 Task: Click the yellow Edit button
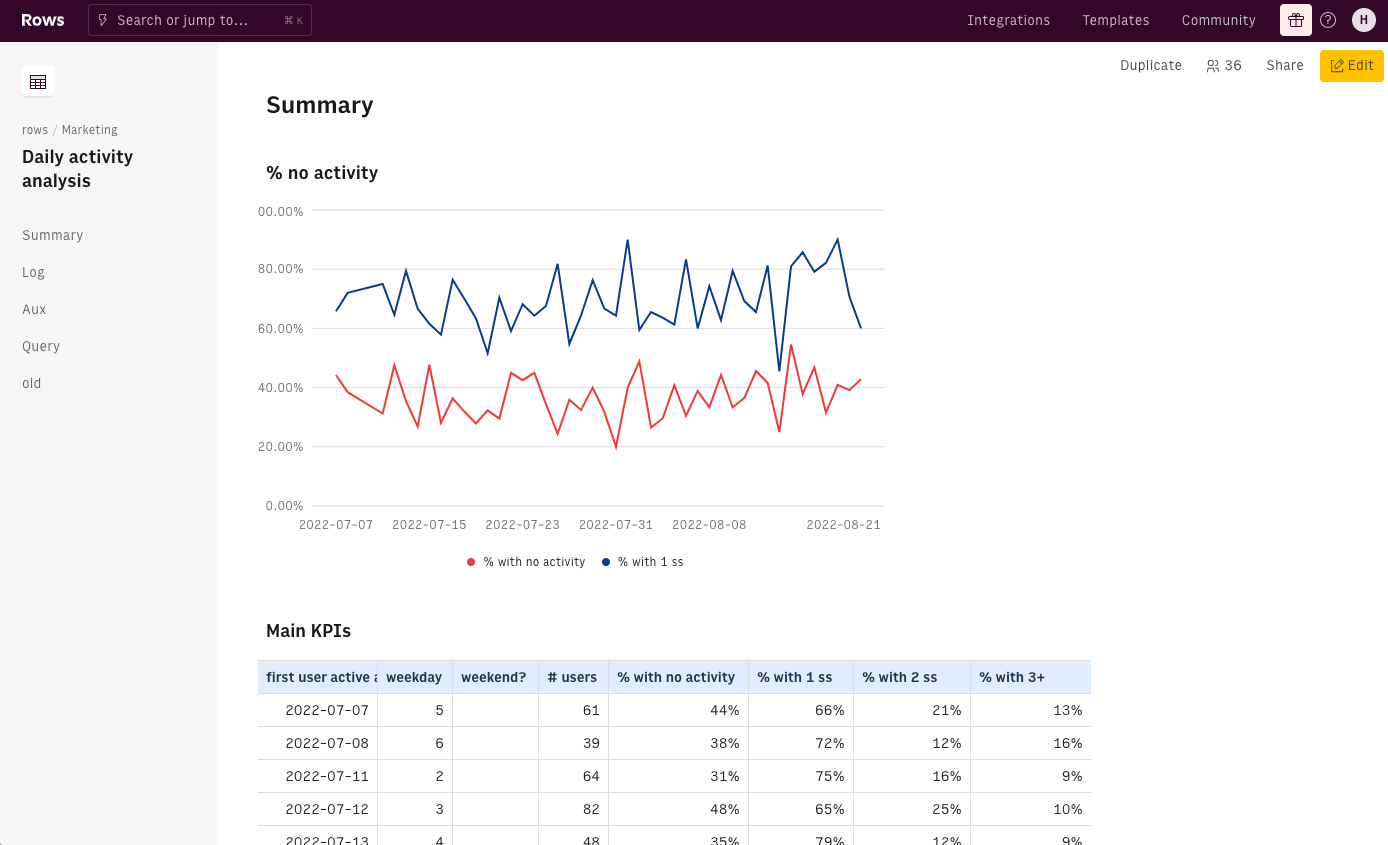point(1352,65)
